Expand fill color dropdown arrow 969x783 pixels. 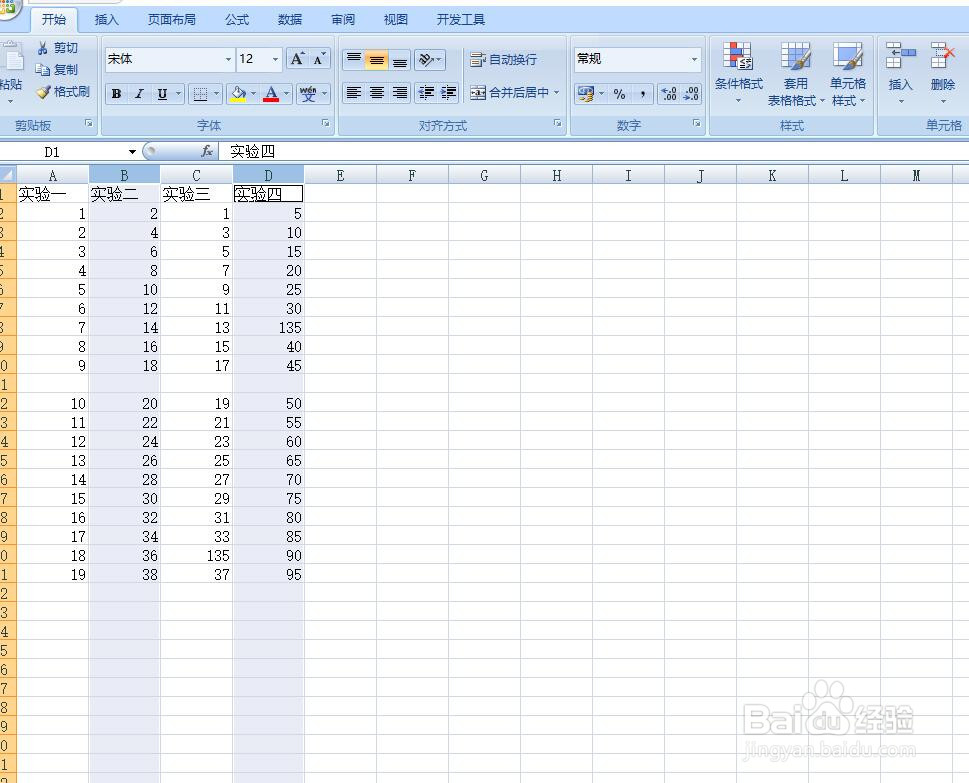pyautogui.click(x=253, y=94)
